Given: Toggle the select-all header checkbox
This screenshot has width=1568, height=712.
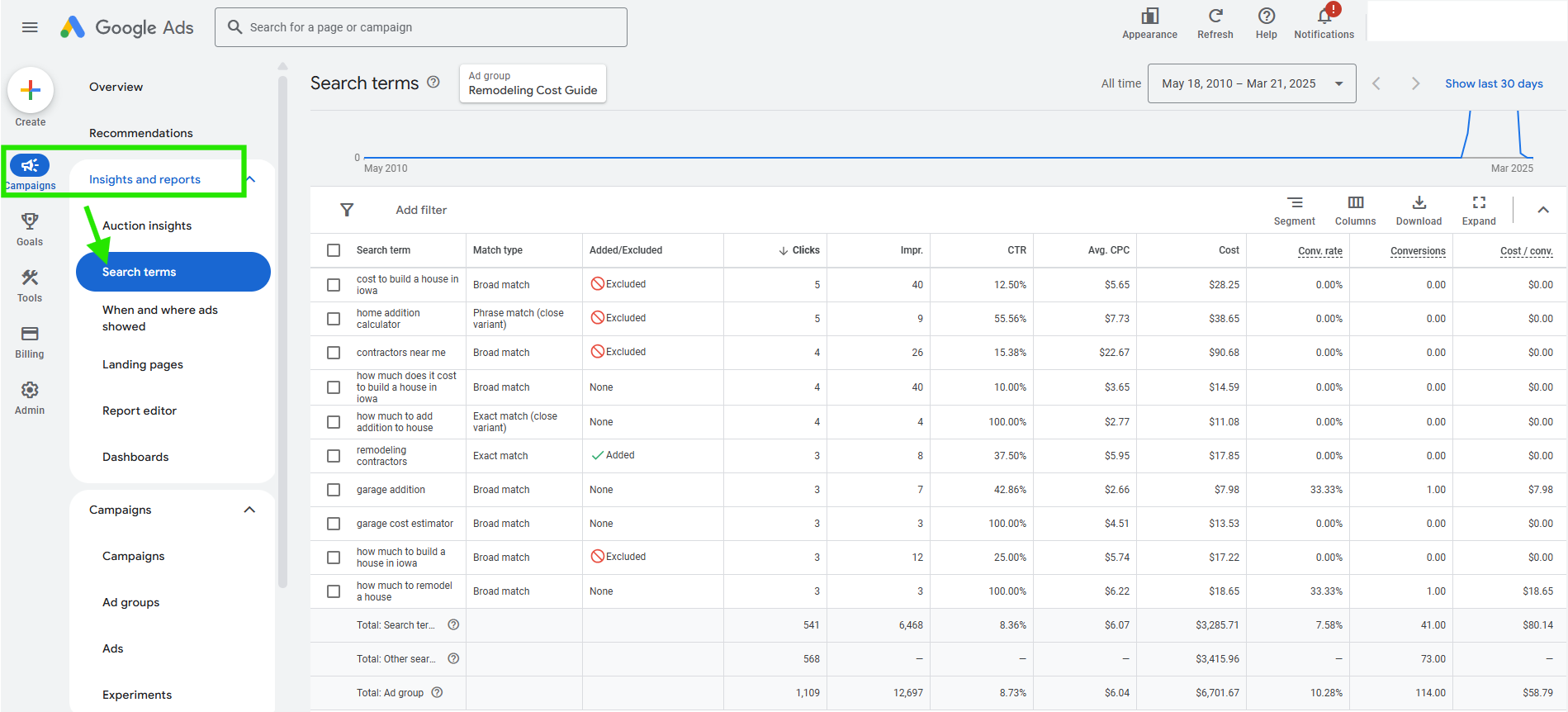Looking at the screenshot, I should (x=334, y=250).
